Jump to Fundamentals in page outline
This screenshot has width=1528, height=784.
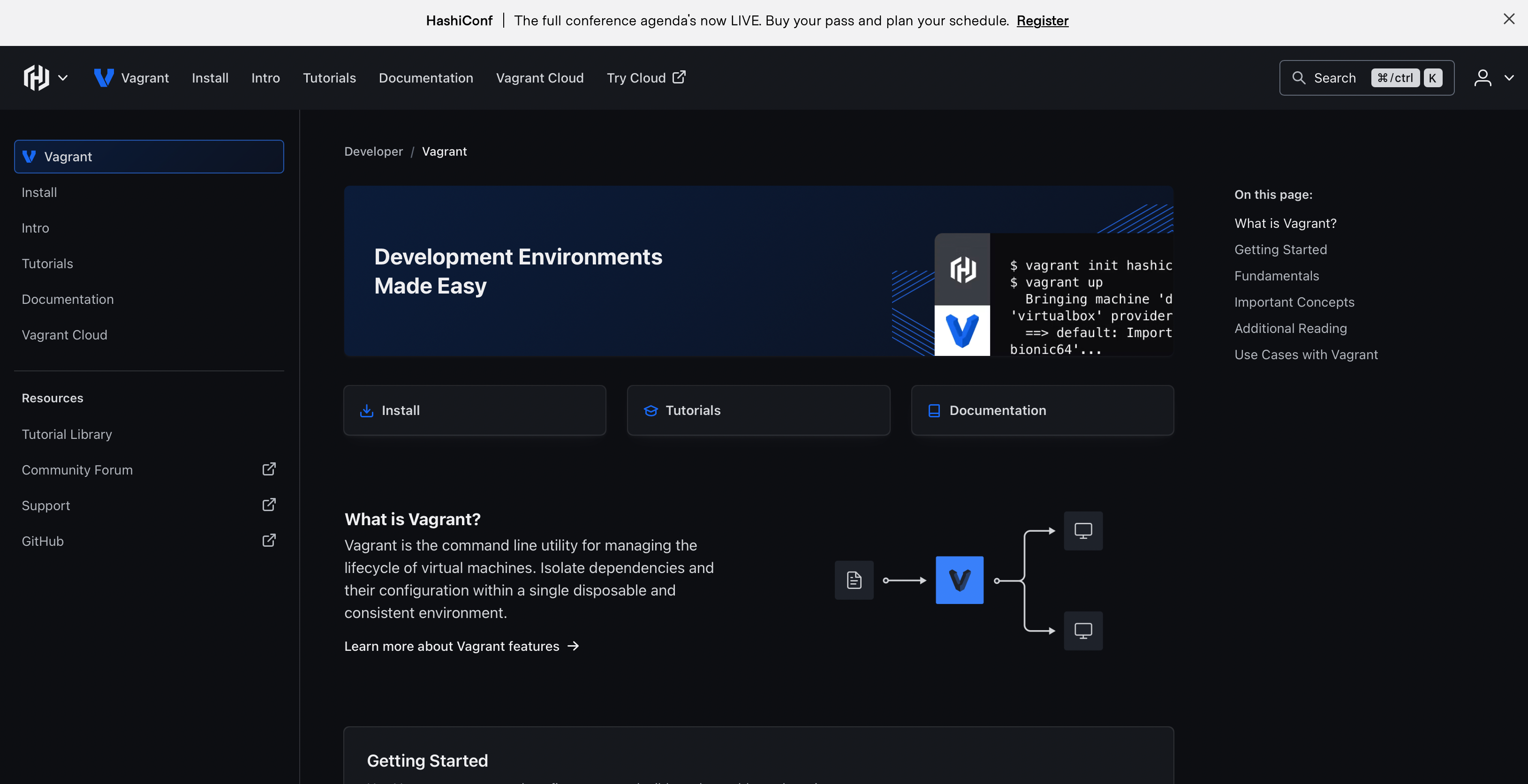[1277, 276]
